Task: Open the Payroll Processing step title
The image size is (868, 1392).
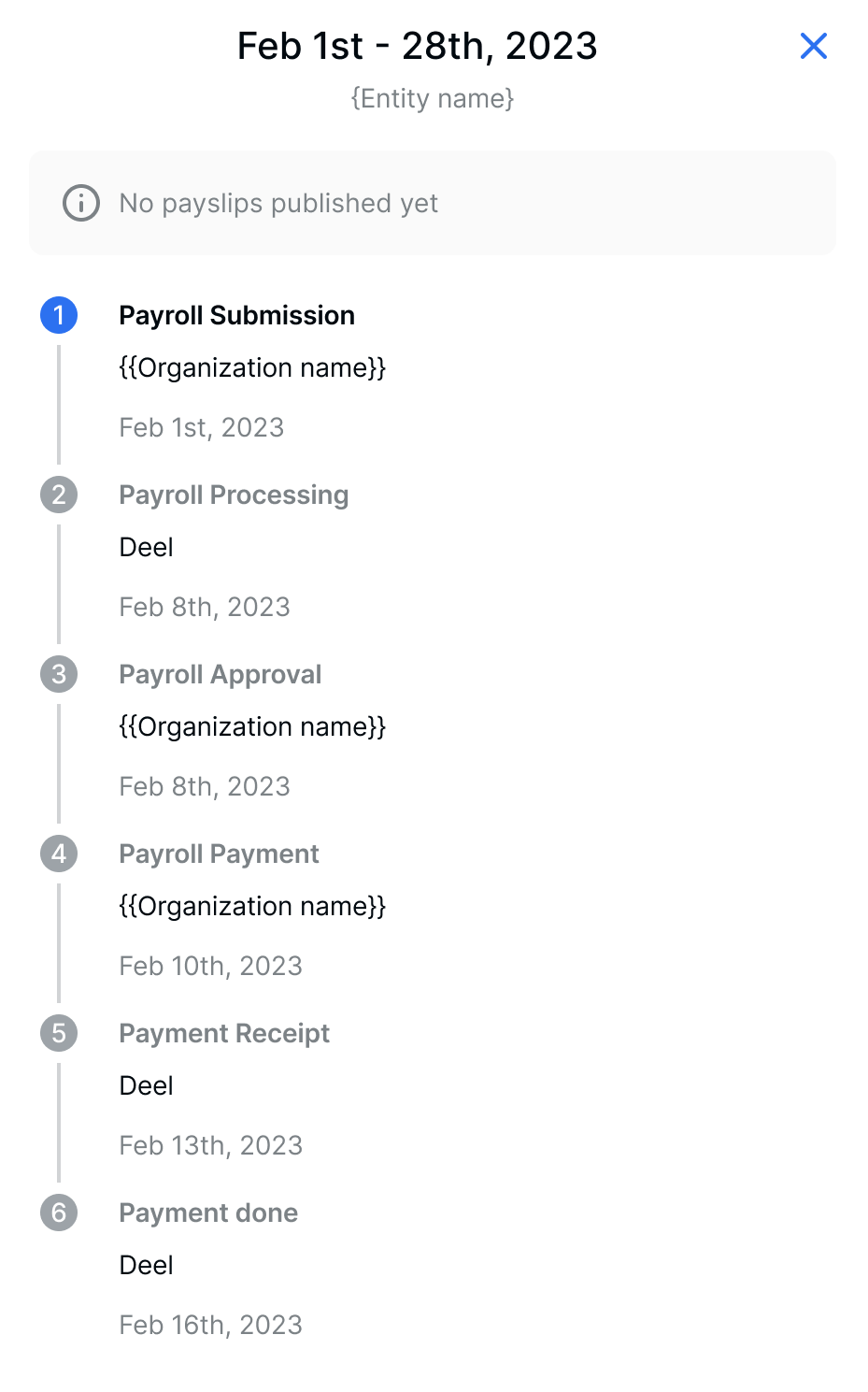Action: click(x=234, y=495)
